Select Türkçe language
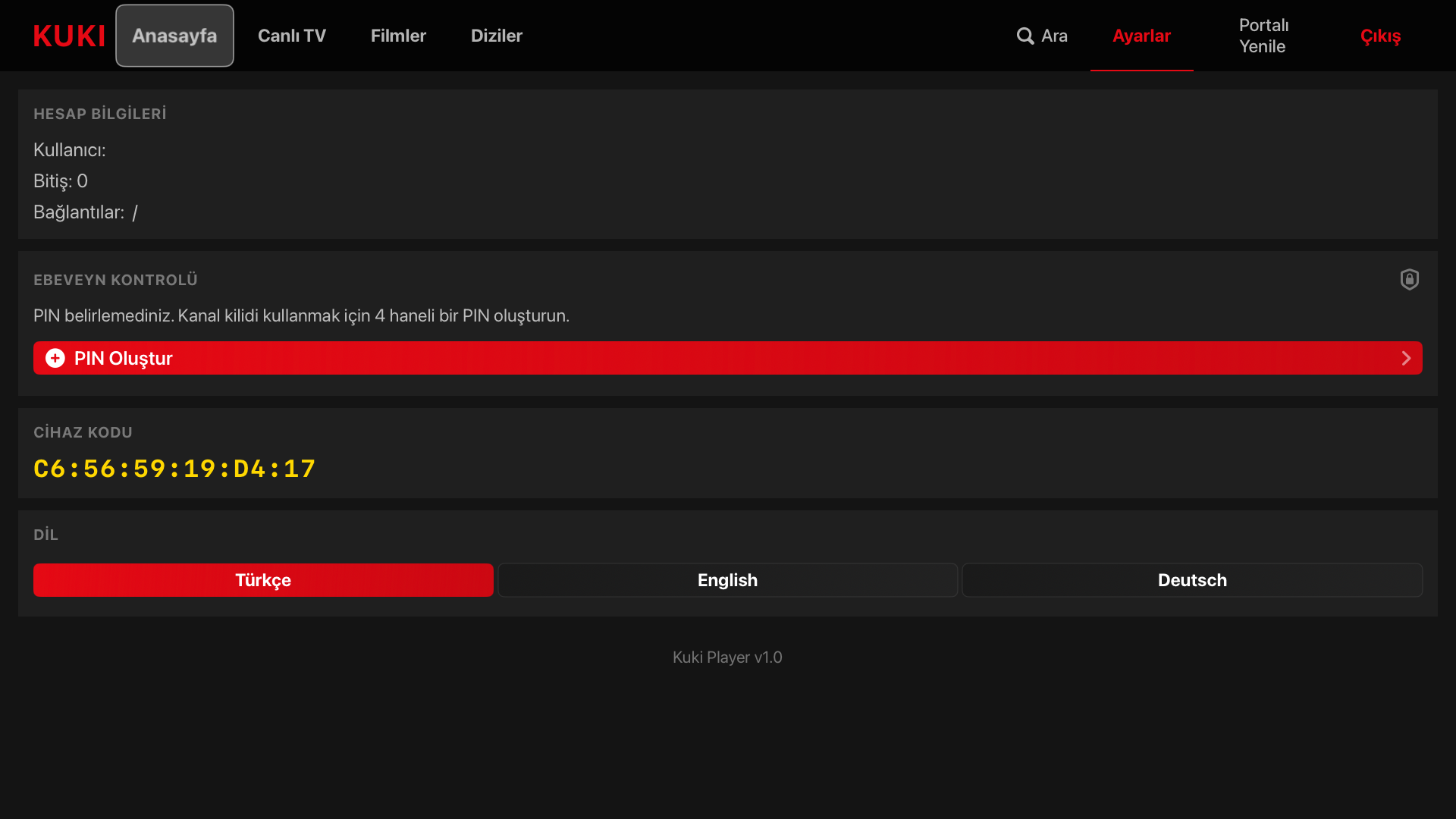This screenshot has width=1456, height=819. coord(263,580)
